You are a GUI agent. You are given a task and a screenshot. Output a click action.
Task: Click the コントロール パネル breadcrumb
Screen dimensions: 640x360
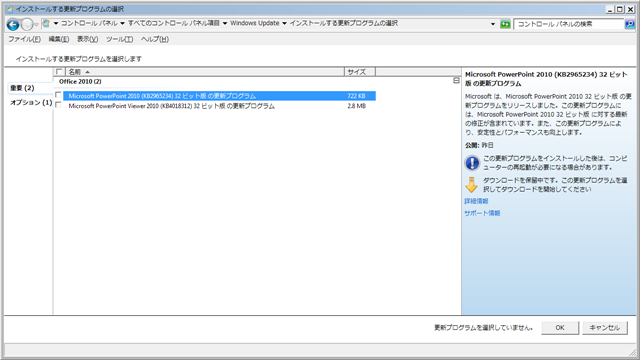pos(89,23)
